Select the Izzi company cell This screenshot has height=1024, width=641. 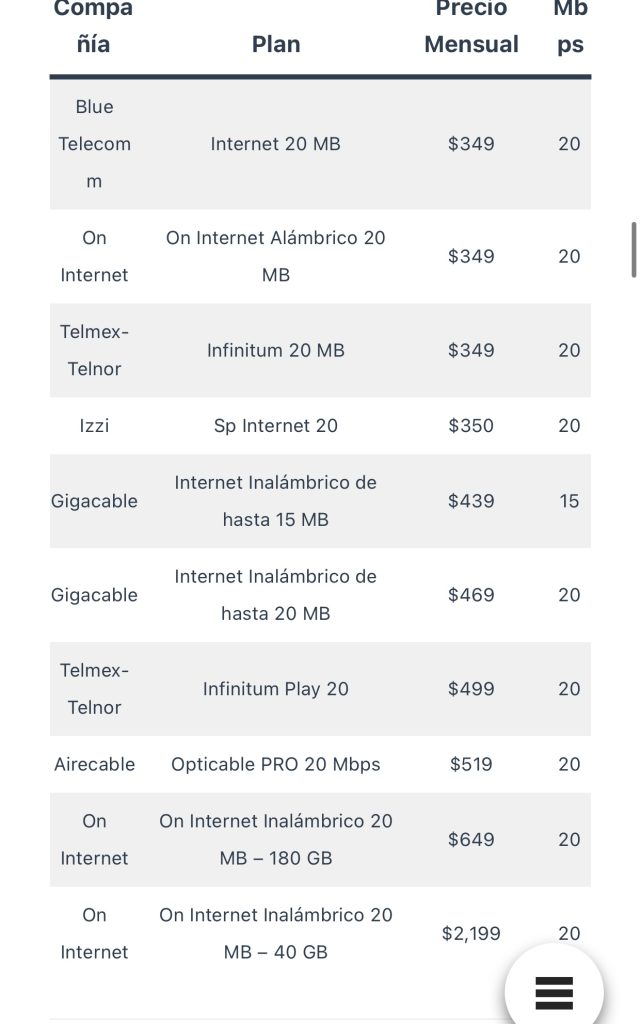click(94, 426)
